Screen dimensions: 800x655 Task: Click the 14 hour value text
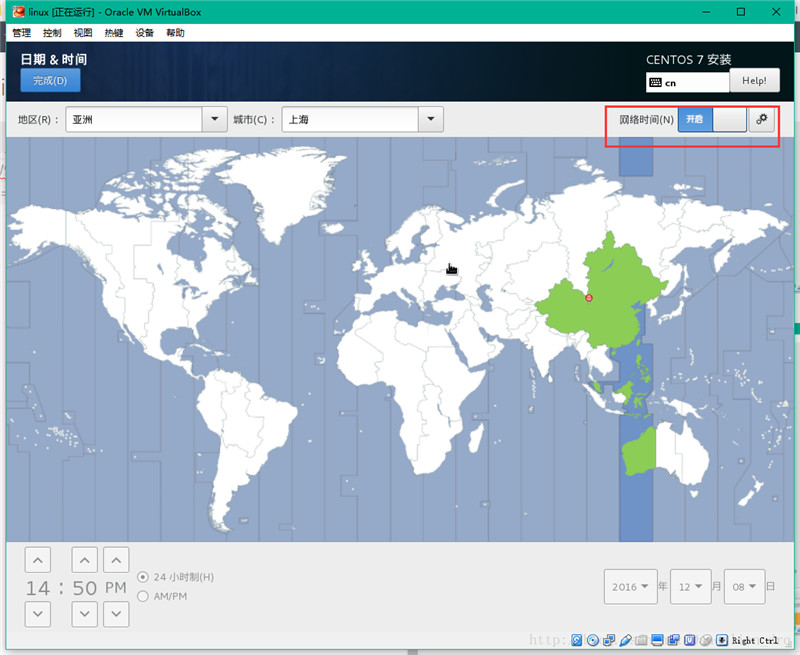[38, 588]
